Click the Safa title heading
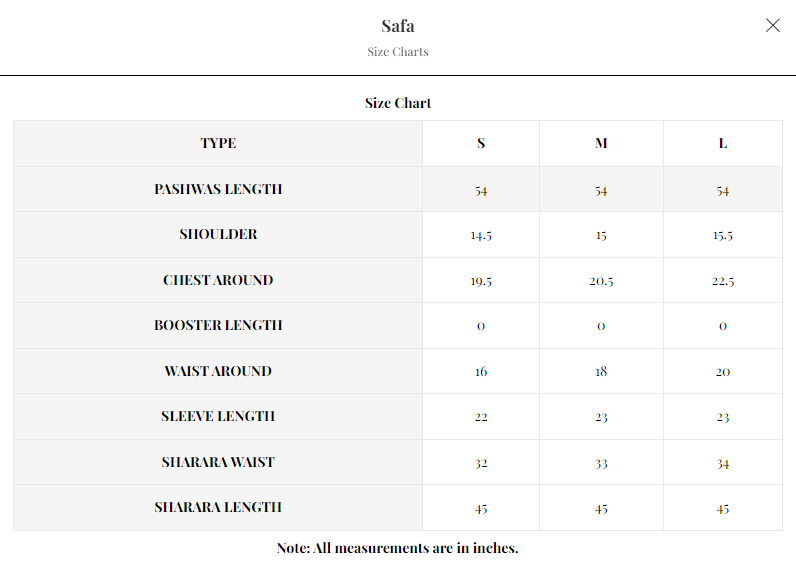Screen dimensions: 796x586 pyautogui.click(x=398, y=26)
